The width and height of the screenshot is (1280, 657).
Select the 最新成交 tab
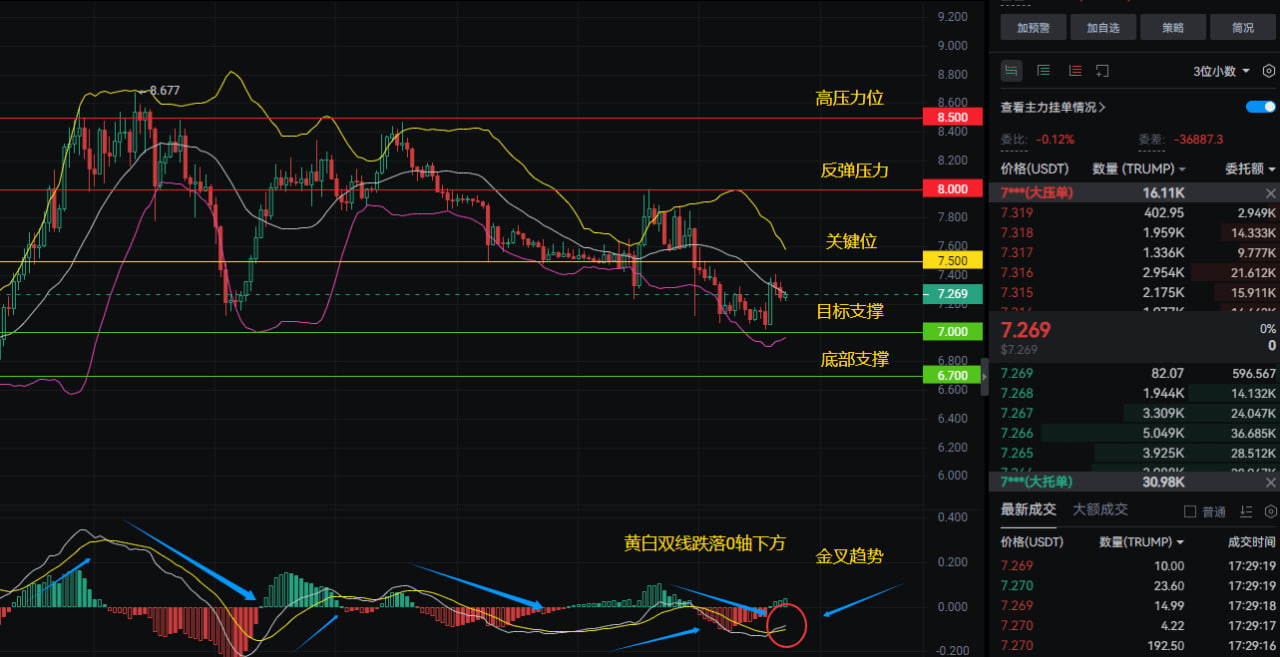click(x=1028, y=509)
